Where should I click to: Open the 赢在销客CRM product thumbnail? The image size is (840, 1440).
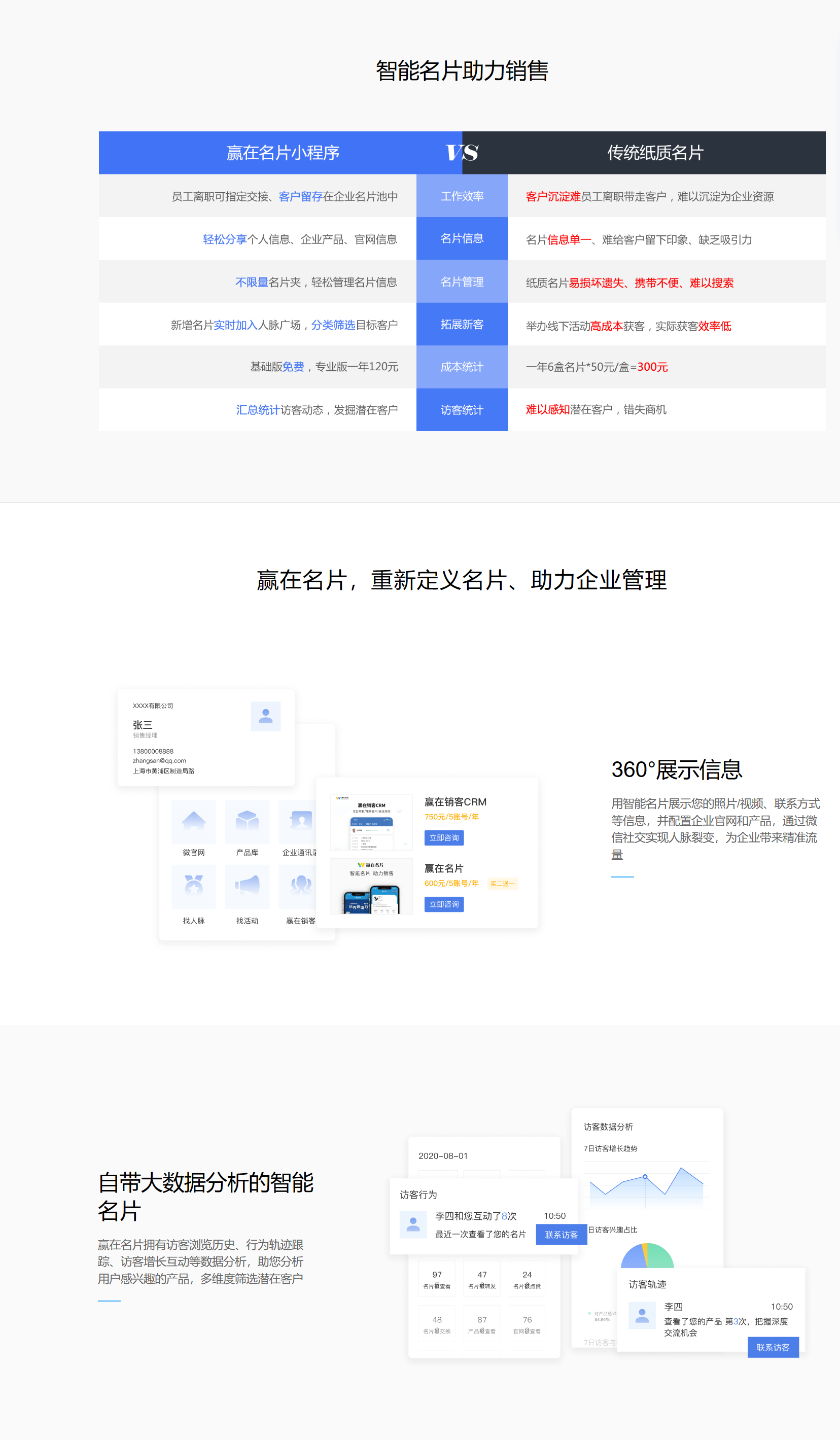pyautogui.click(x=371, y=822)
